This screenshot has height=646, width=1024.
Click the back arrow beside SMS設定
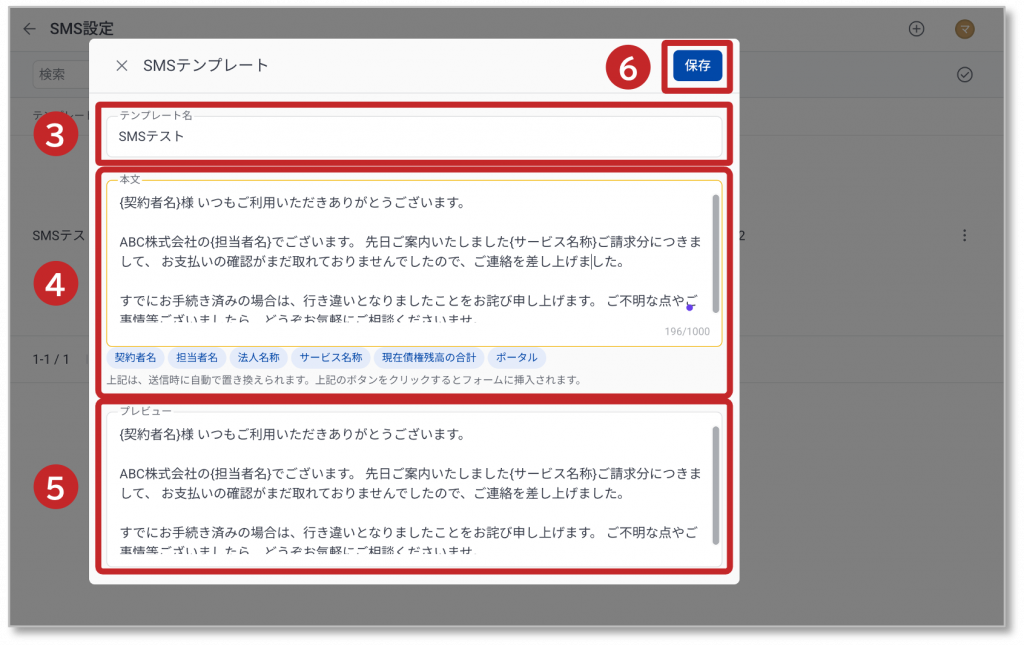click(x=30, y=29)
